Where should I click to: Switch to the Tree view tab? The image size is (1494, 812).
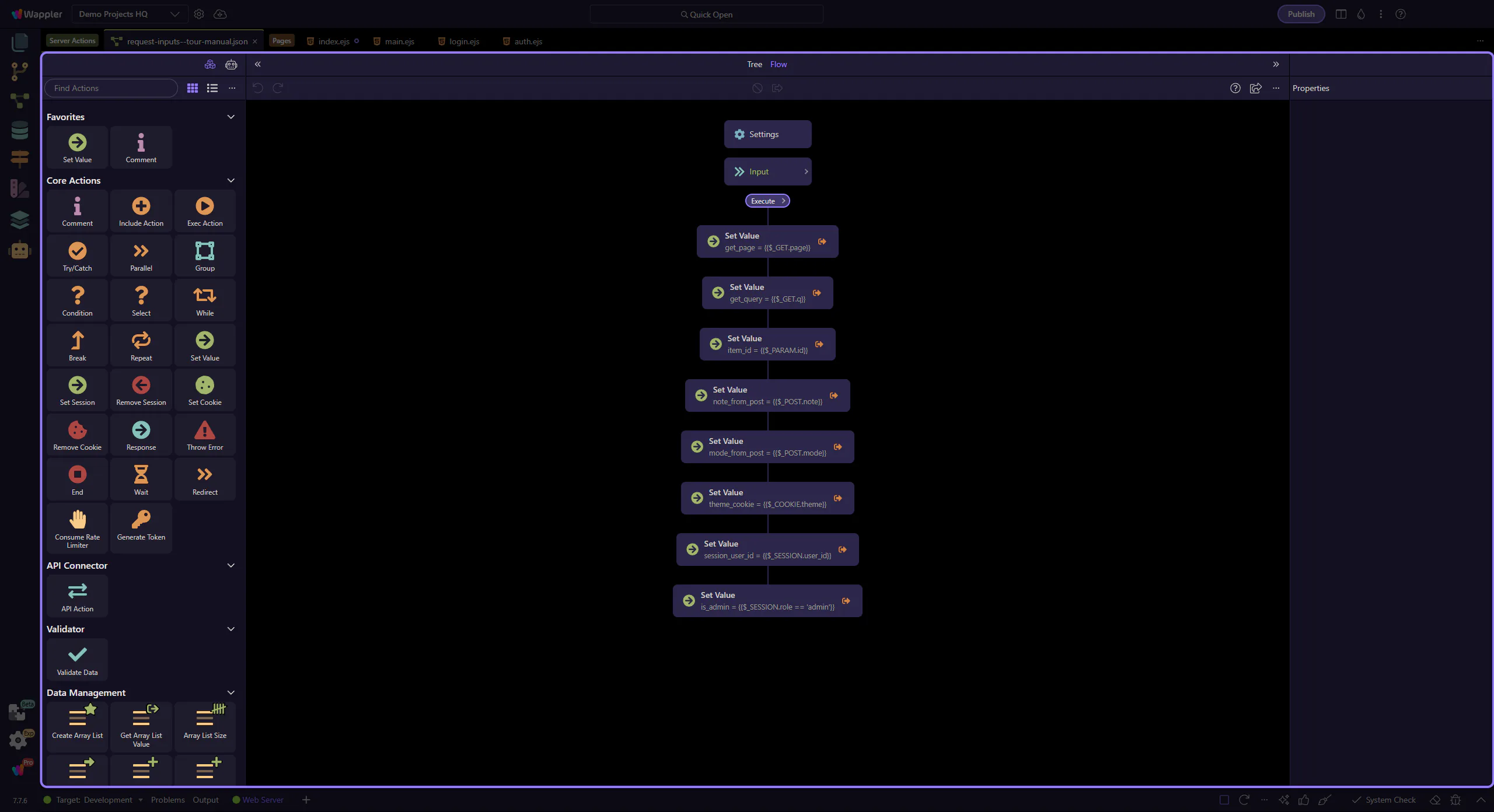tap(754, 64)
